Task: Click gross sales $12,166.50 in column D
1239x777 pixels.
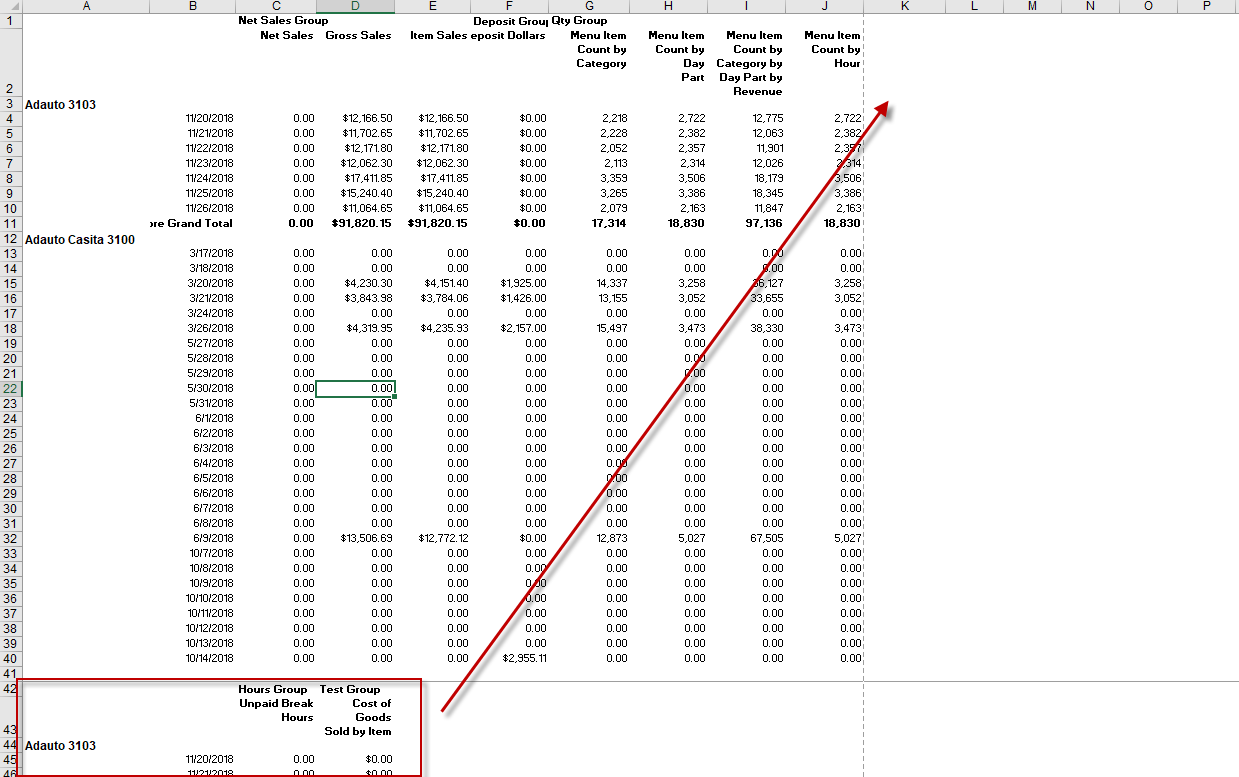Action: [x=367, y=118]
